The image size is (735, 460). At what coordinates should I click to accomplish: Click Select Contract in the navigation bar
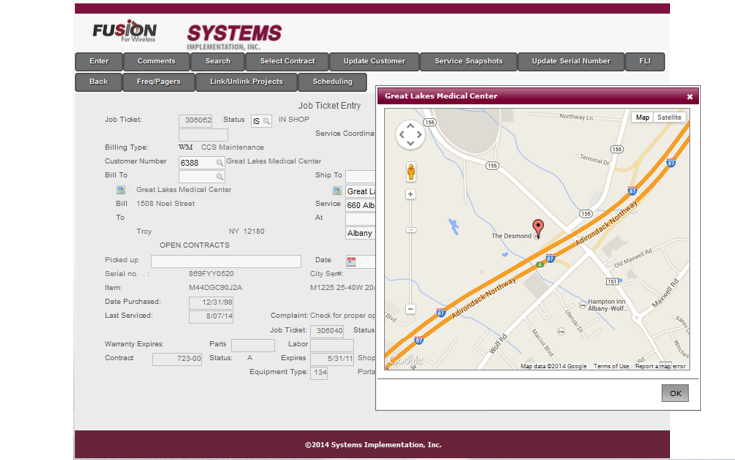(287, 61)
